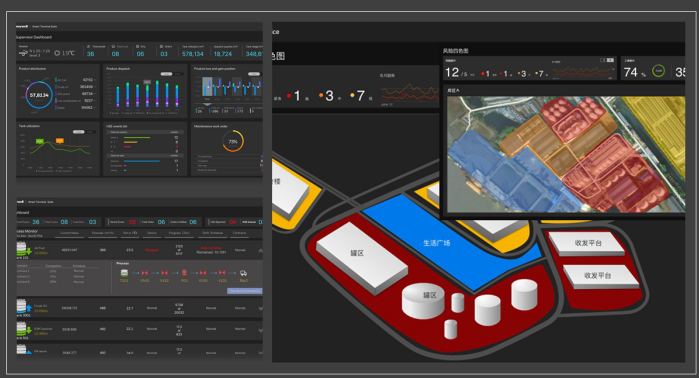Click the blue See Recommendation button
This screenshot has height=378, width=699.
245,291
